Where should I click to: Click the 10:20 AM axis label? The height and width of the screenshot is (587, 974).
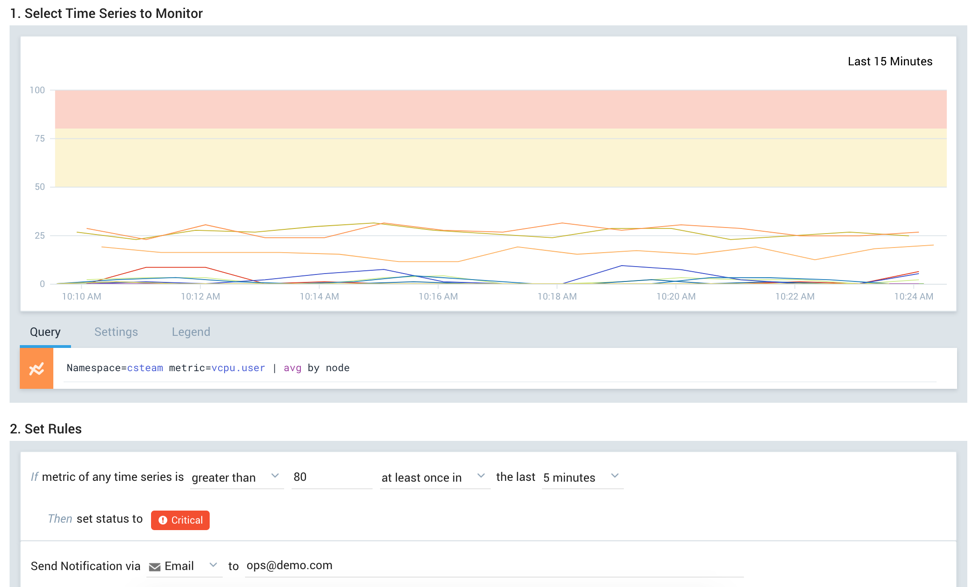coord(676,296)
